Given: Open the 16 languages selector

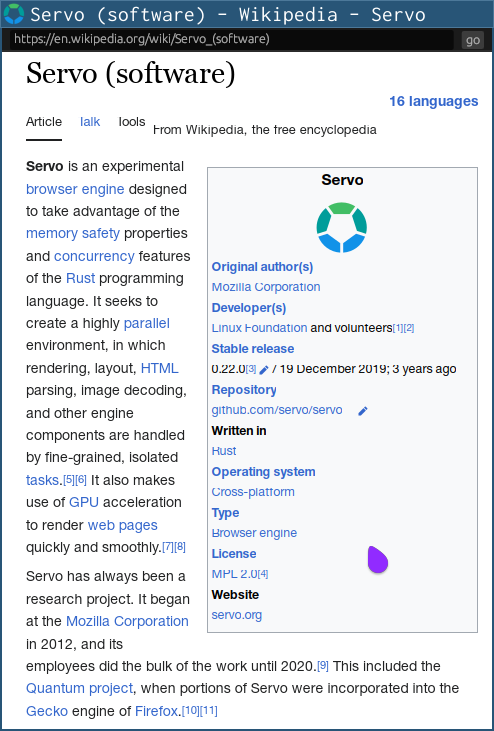Looking at the screenshot, I should pyautogui.click(x=433, y=101).
